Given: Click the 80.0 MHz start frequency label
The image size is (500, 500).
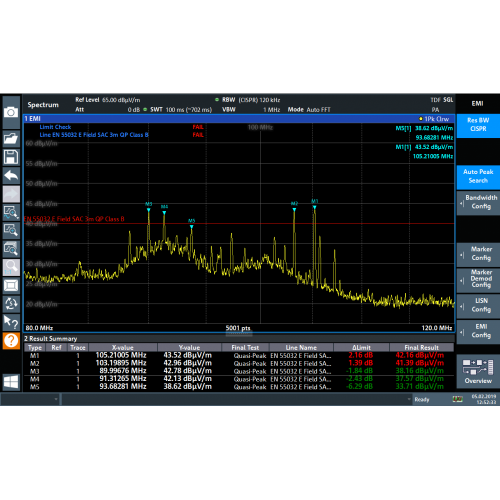Looking at the screenshot, I should [x=39, y=328].
